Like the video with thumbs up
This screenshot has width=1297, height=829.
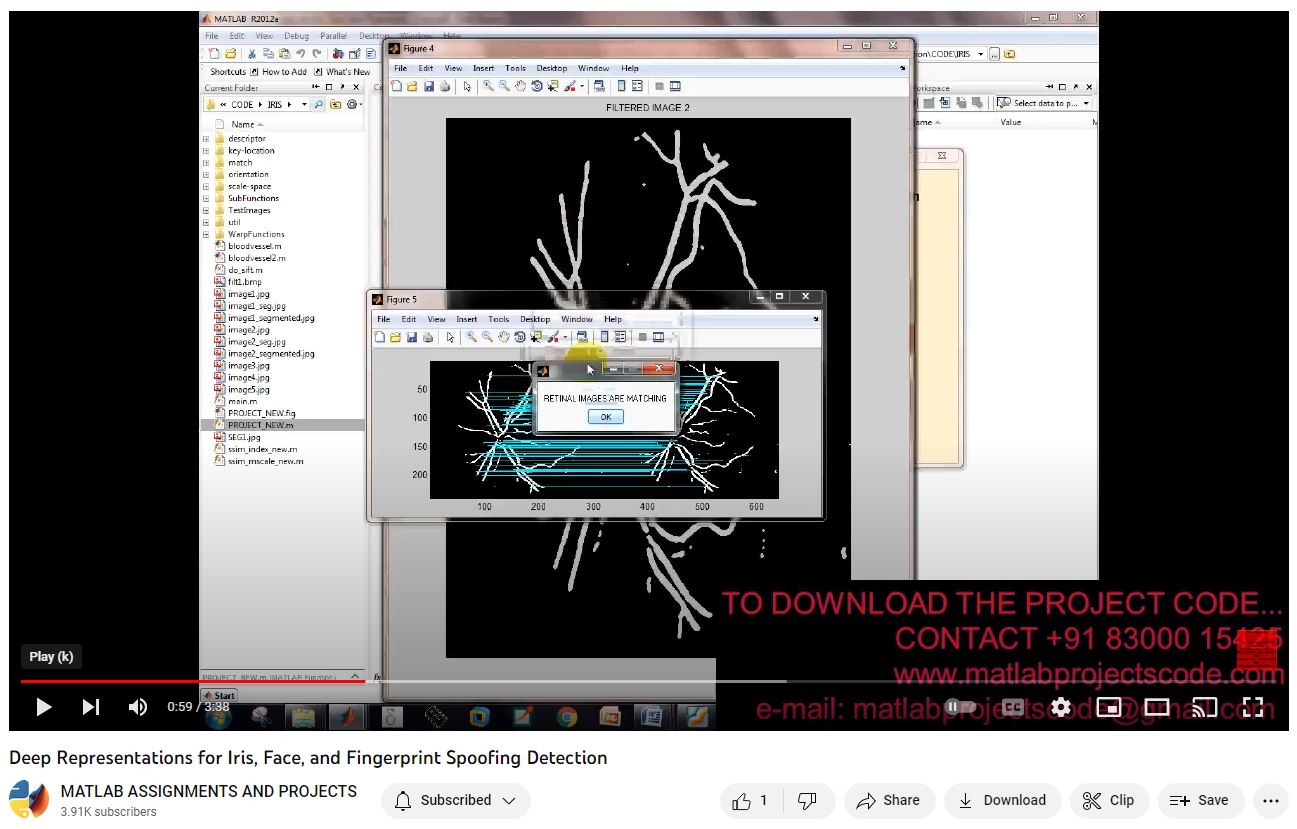pyautogui.click(x=750, y=800)
